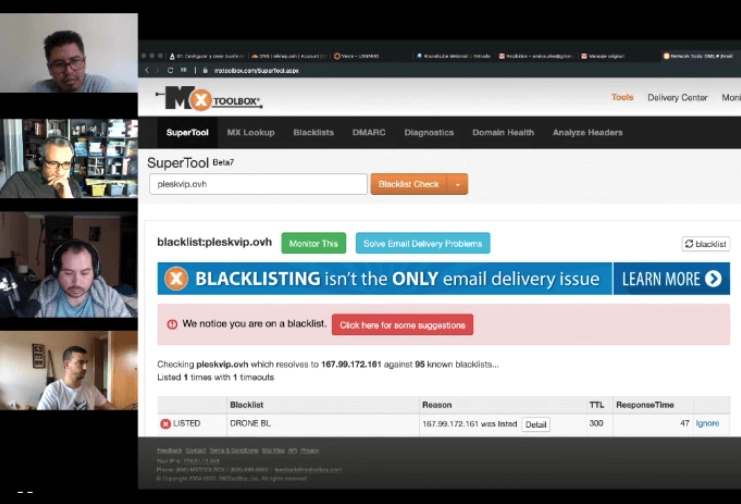
Task: Click Solve Email Delivery Problems button
Action: [422, 243]
